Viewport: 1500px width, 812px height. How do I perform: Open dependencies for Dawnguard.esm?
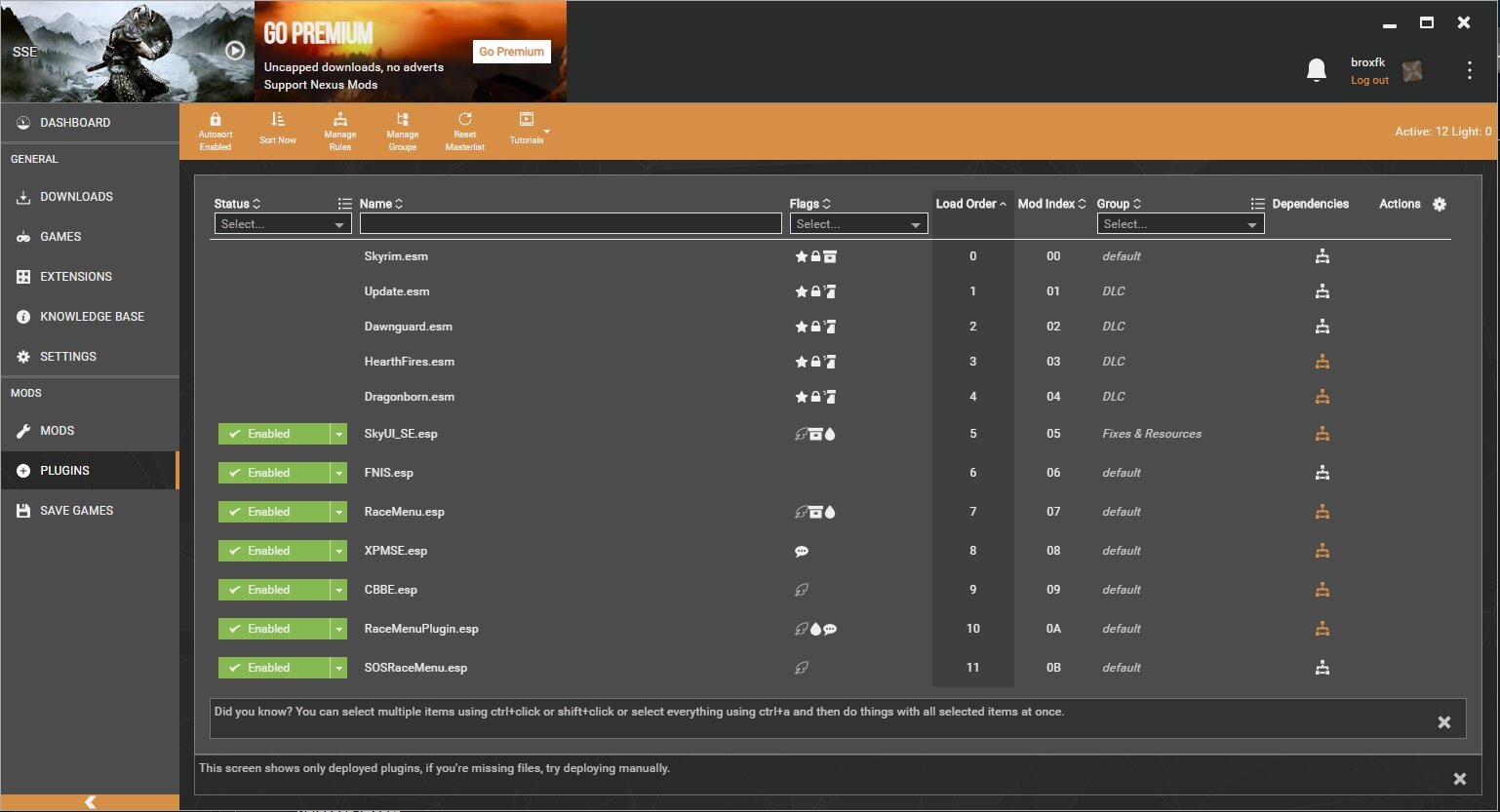[x=1322, y=327]
